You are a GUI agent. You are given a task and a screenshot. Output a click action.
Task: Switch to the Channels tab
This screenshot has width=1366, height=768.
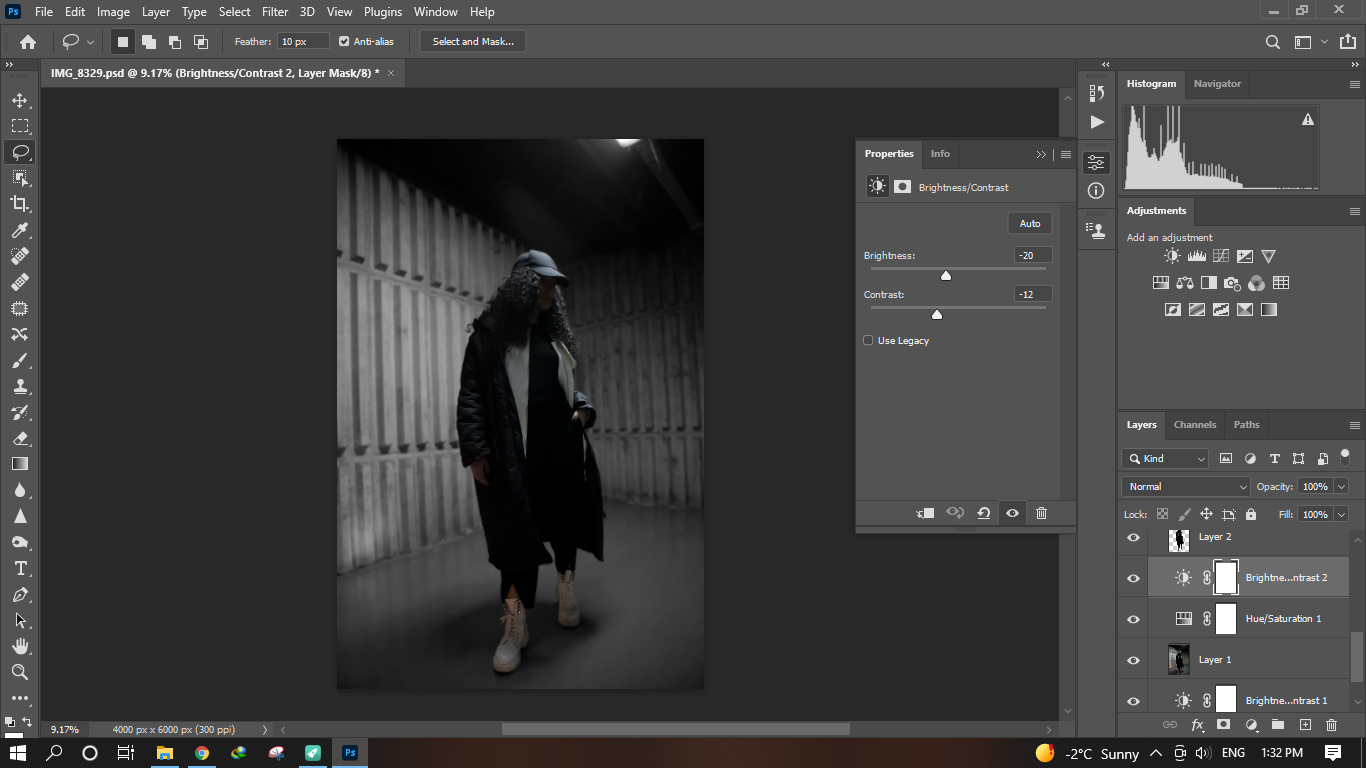point(1195,425)
